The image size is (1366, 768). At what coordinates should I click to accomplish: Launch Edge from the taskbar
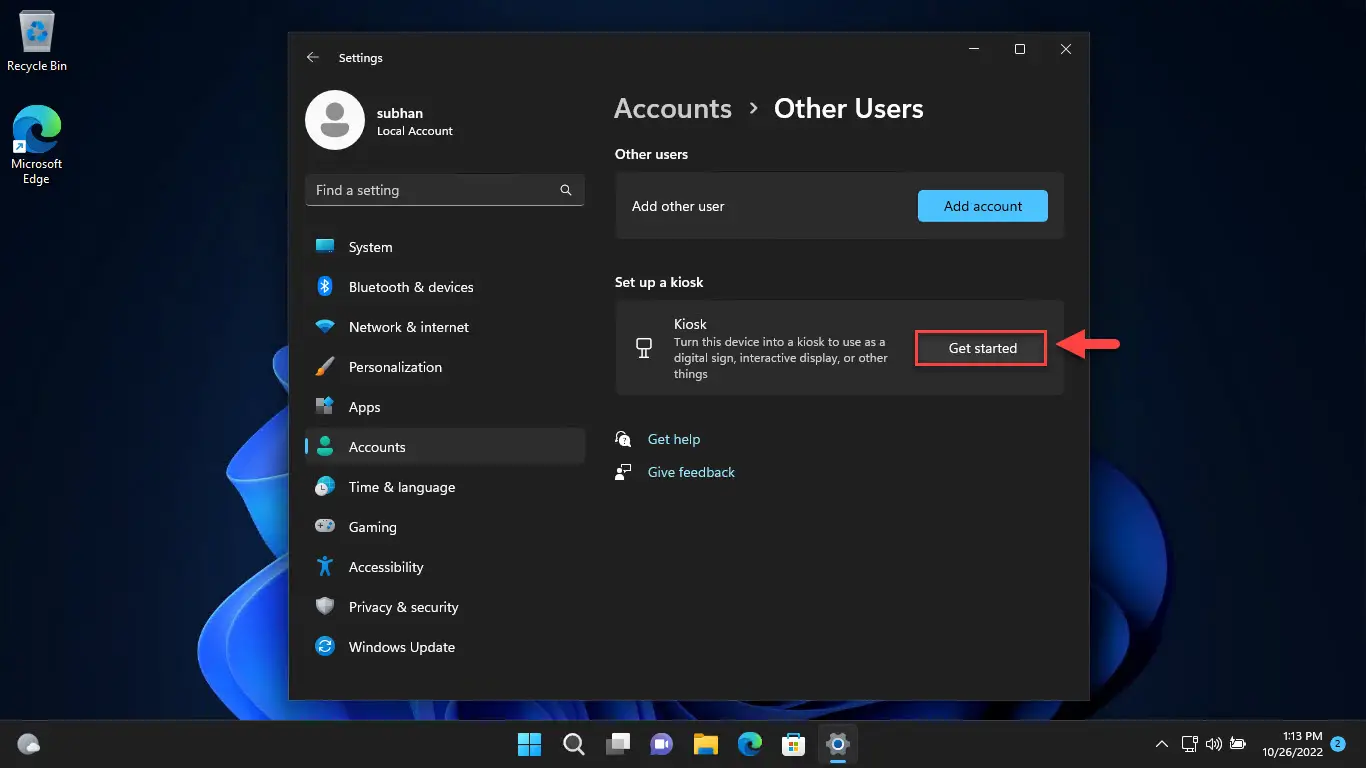click(750, 744)
